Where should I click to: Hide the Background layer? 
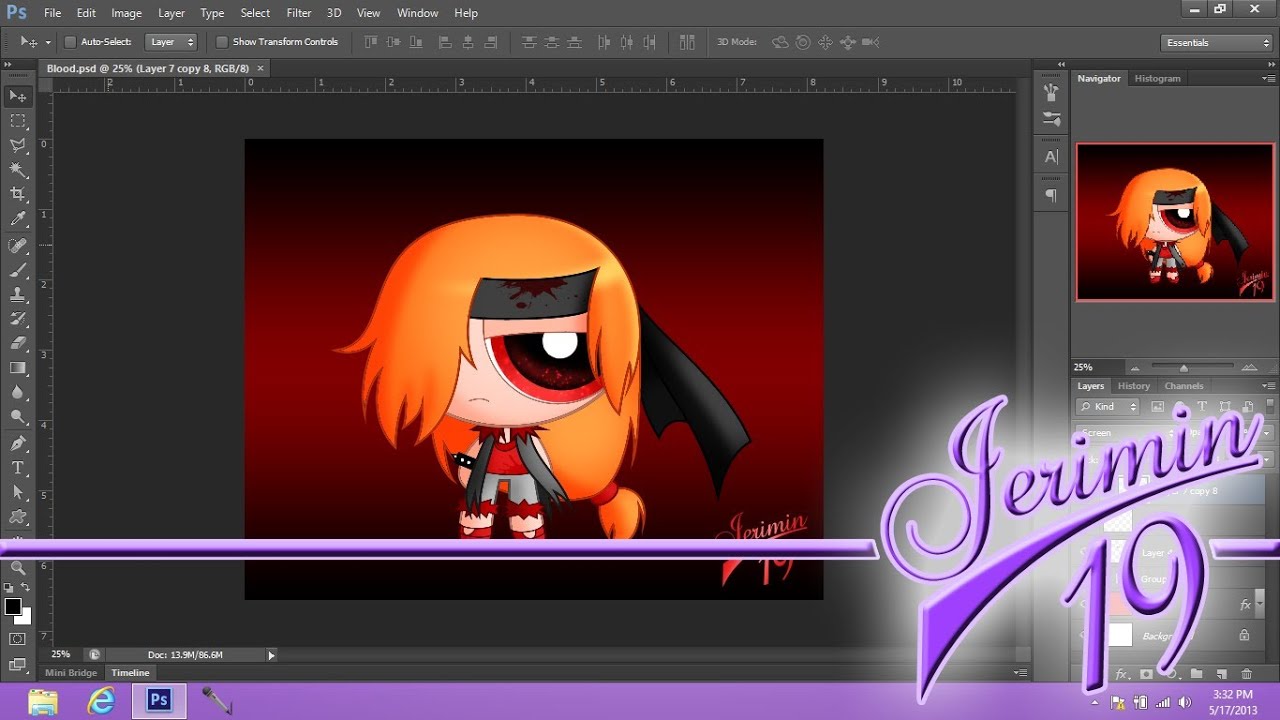point(1083,635)
